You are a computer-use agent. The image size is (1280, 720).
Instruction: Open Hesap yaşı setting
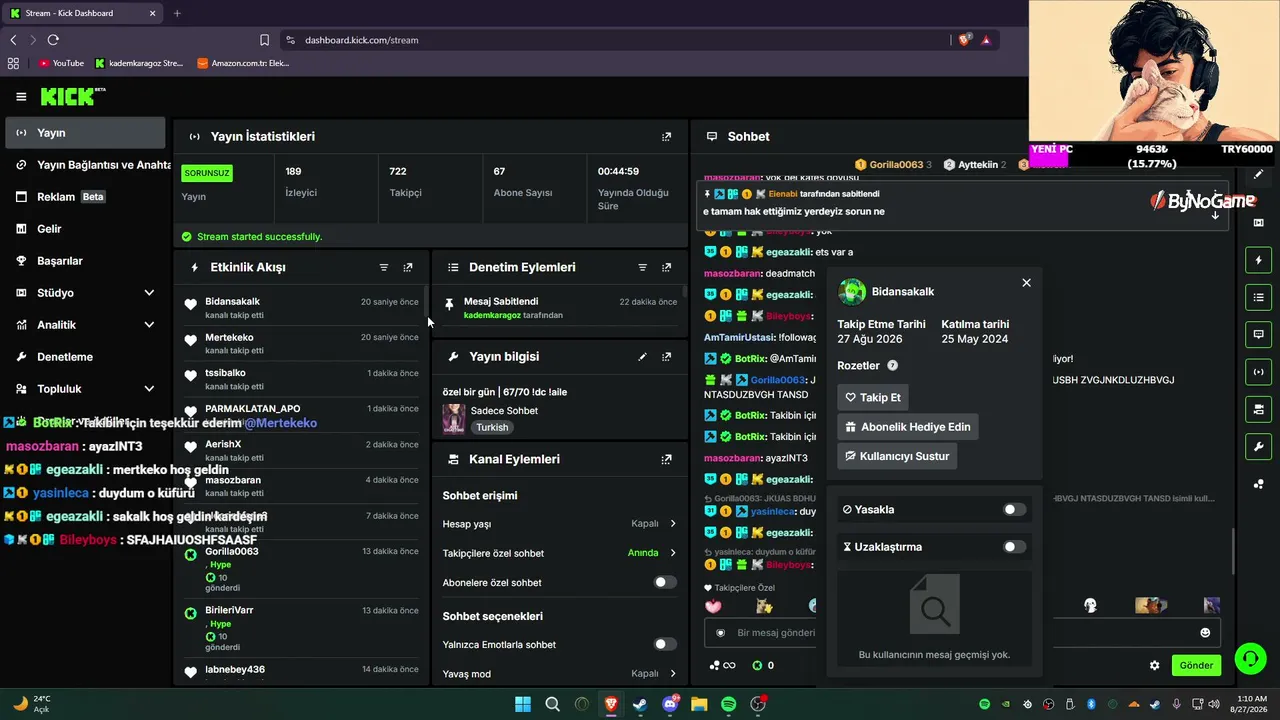point(559,524)
